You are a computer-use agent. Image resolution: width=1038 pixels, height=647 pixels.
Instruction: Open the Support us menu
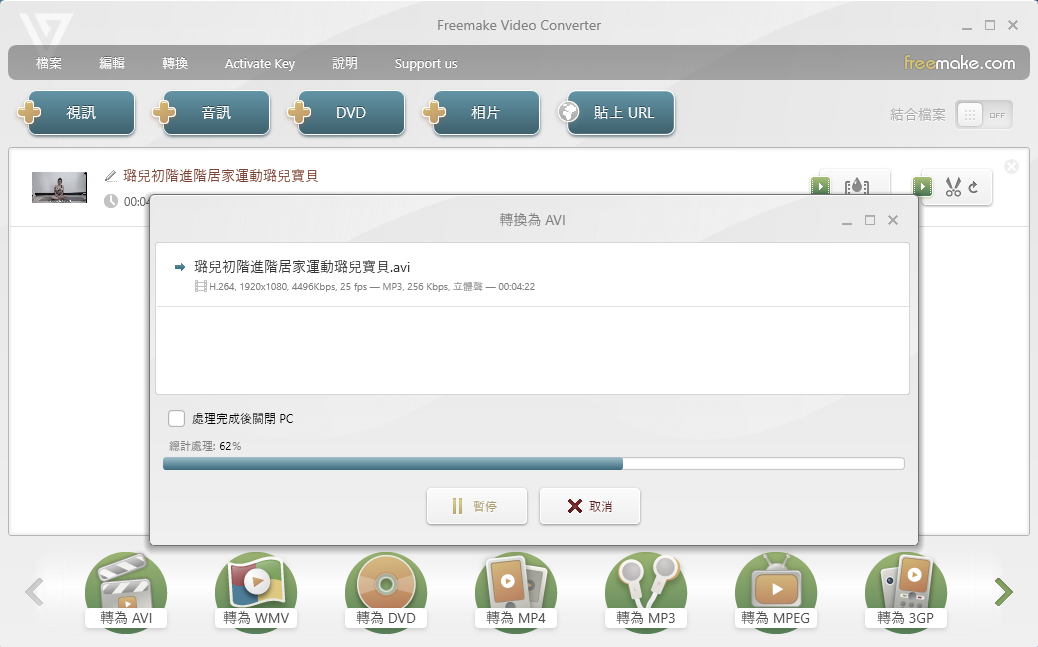pyautogui.click(x=426, y=64)
